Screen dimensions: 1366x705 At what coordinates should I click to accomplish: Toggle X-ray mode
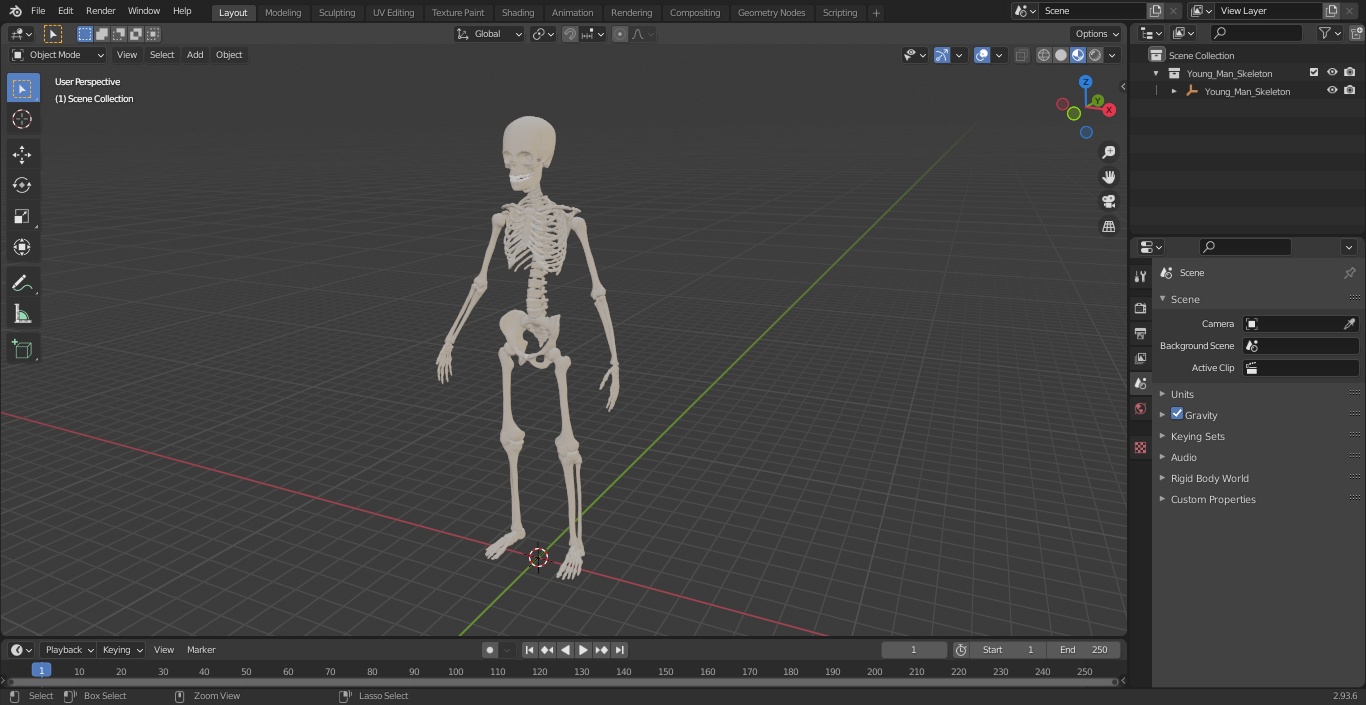1021,55
